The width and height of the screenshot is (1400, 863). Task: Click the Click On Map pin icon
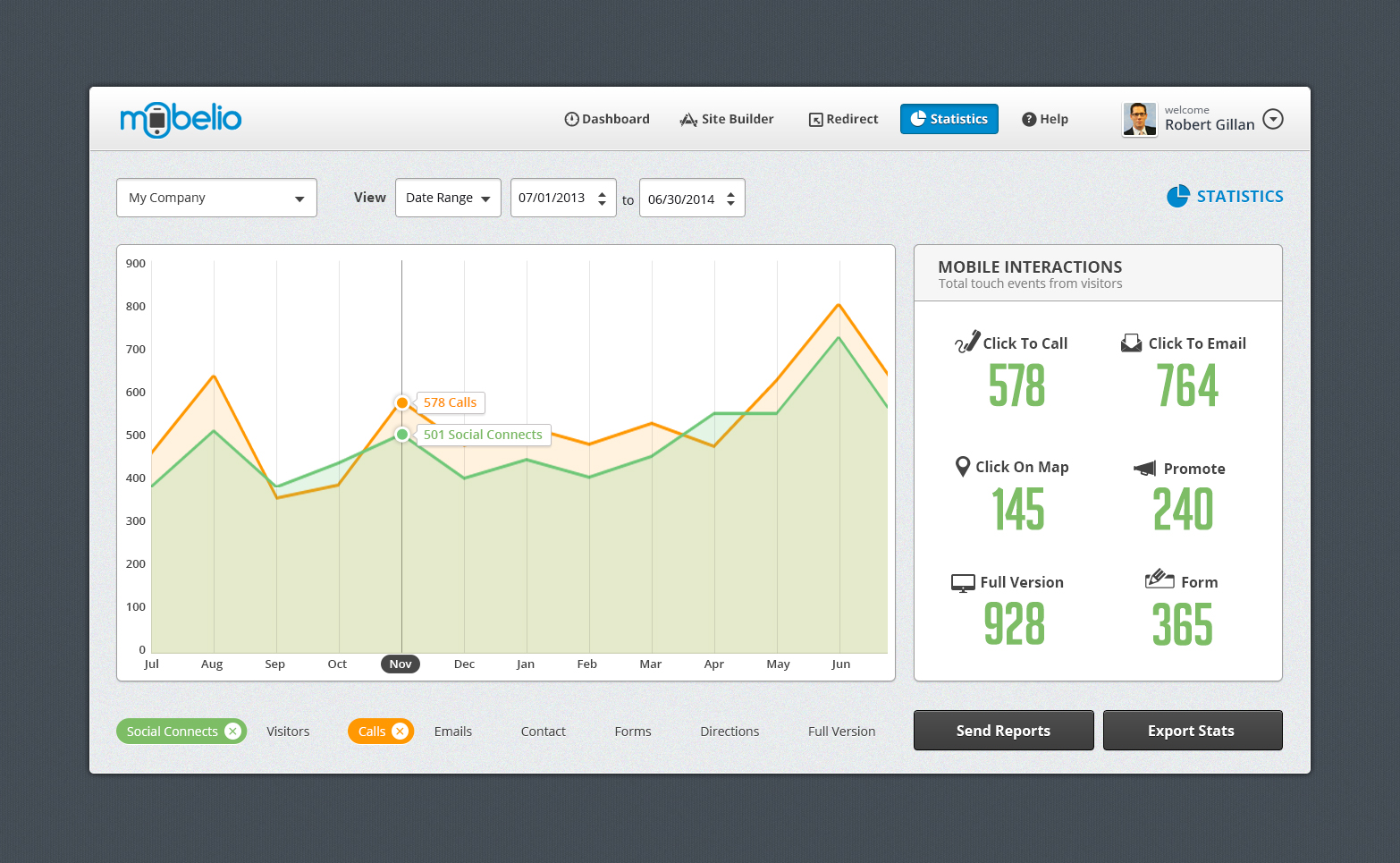point(963,467)
